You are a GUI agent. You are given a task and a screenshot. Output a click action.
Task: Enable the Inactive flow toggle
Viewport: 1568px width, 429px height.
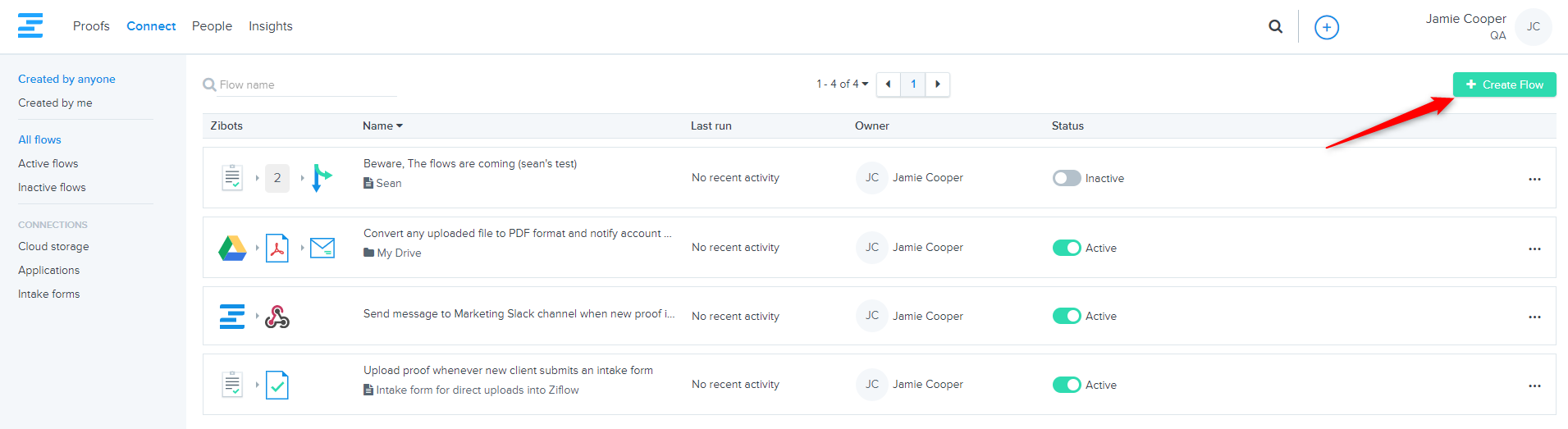(x=1066, y=178)
